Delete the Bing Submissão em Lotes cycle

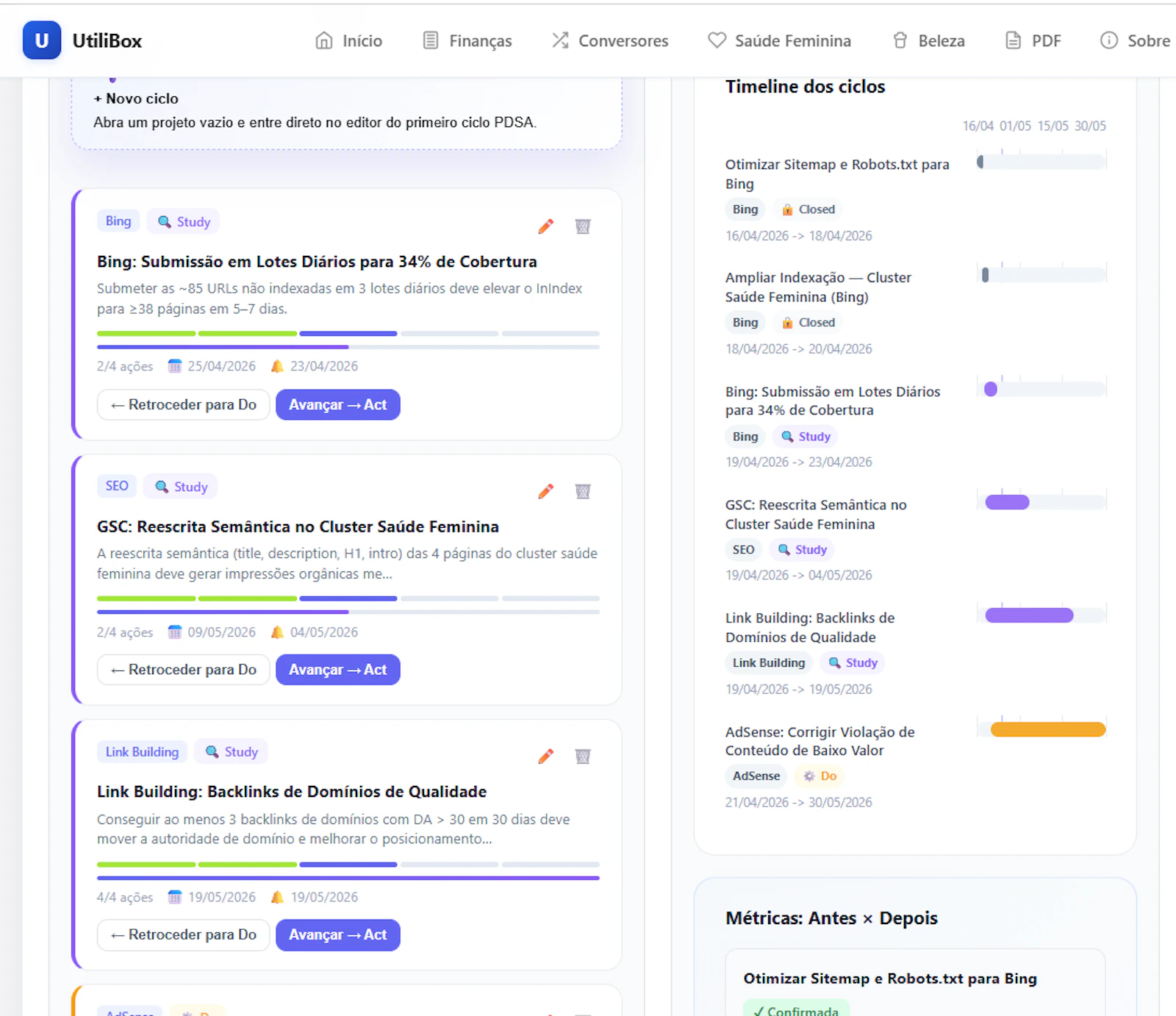tap(583, 226)
